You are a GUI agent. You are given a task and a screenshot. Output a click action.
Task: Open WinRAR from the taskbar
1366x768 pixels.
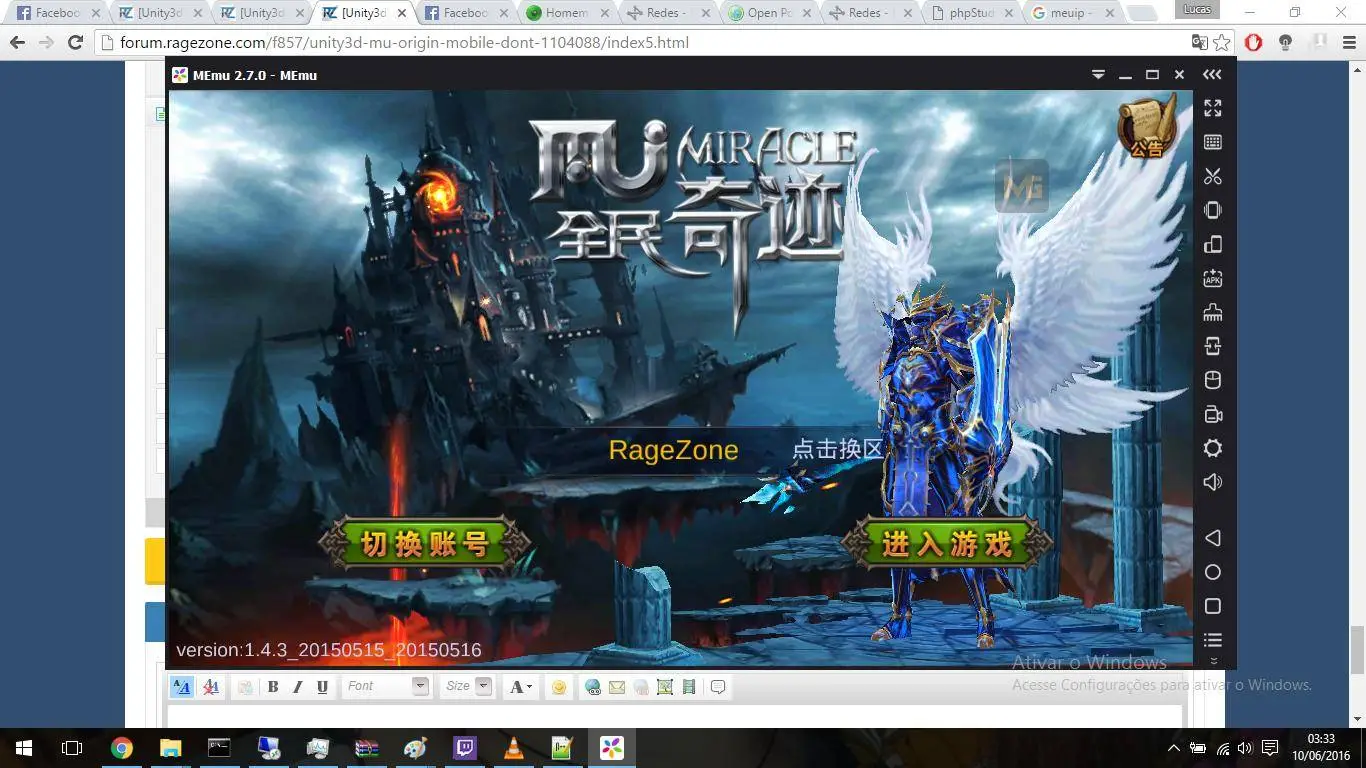(366, 748)
